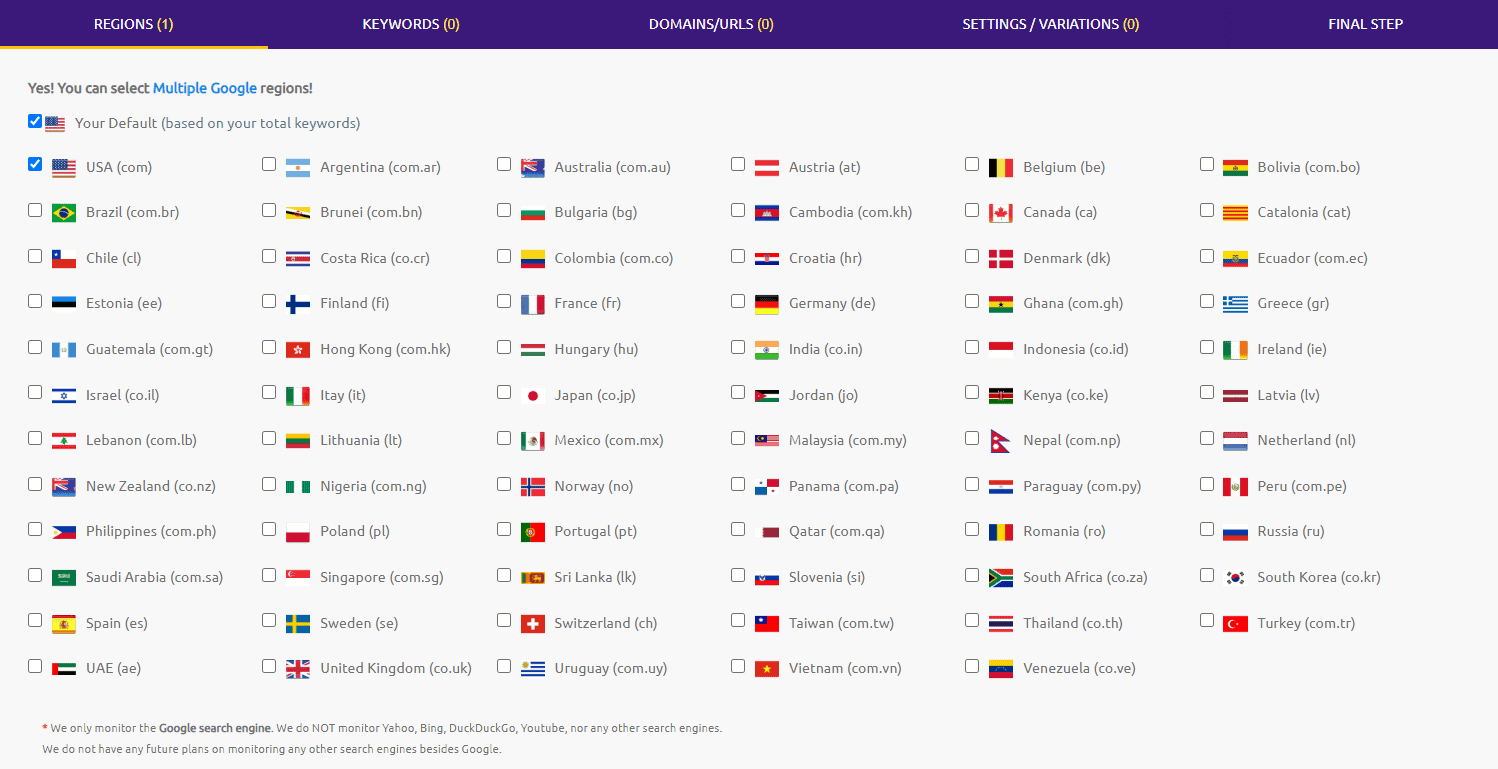Go to the Domains/URLs tab
The height and width of the screenshot is (769, 1498).
(x=711, y=24)
